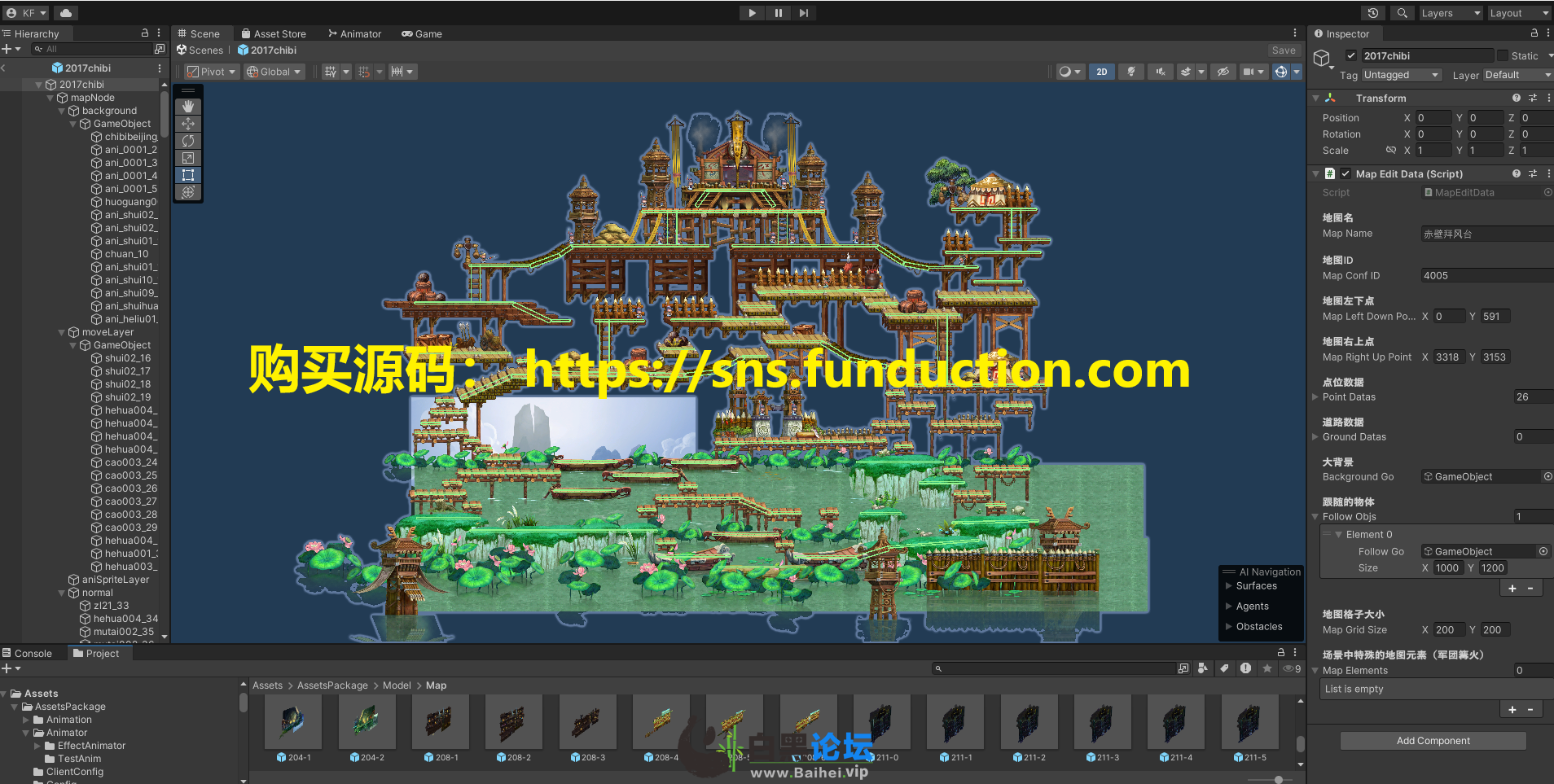Image resolution: width=1554 pixels, height=784 pixels.
Task: Toggle scene lighting with the light bulb button
Action: (1130, 72)
